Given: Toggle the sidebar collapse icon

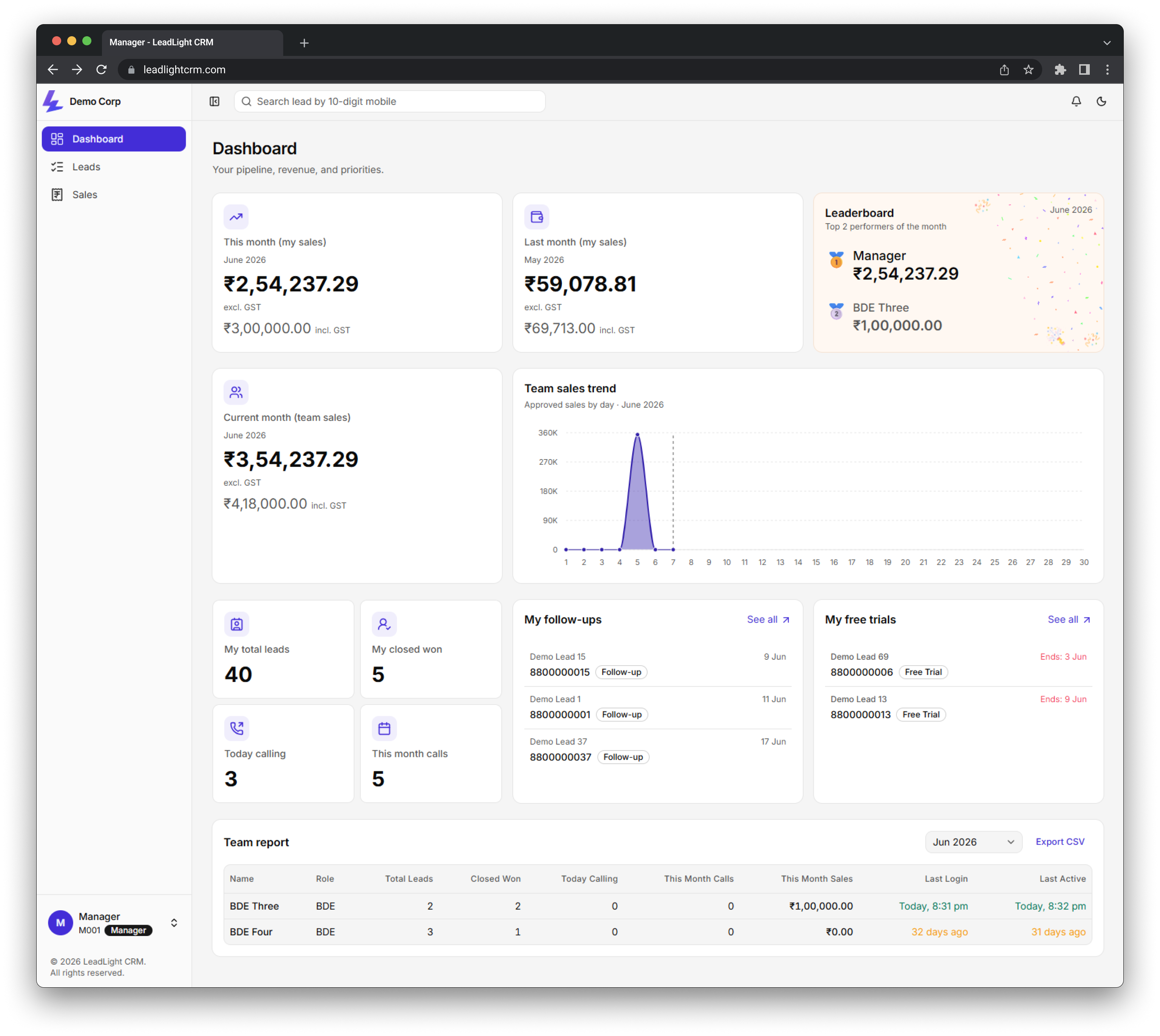Looking at the screenshot, I should pyautogui.click(x=214, y=101).
